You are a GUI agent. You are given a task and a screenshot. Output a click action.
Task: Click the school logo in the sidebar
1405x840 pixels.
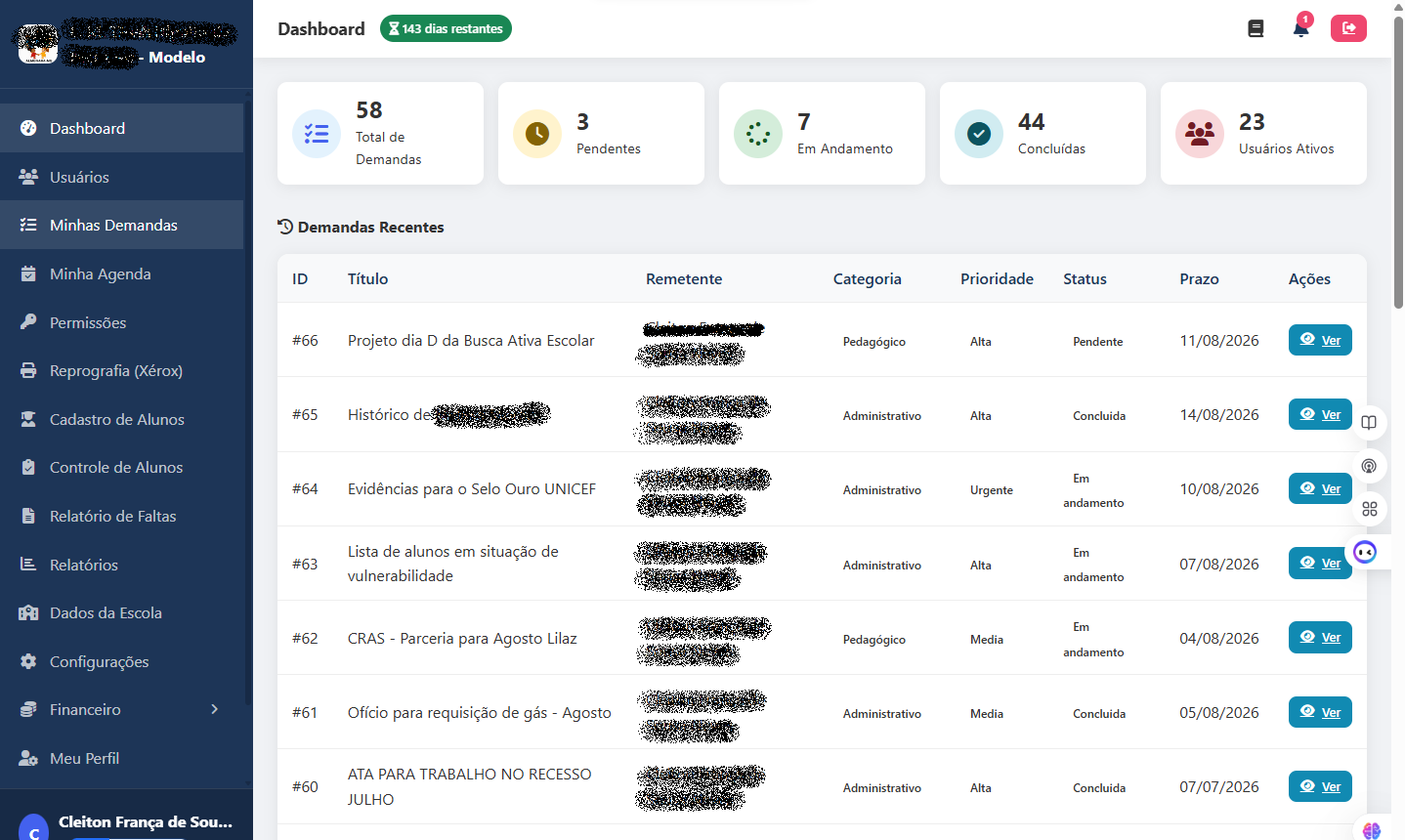pos(38,43)
